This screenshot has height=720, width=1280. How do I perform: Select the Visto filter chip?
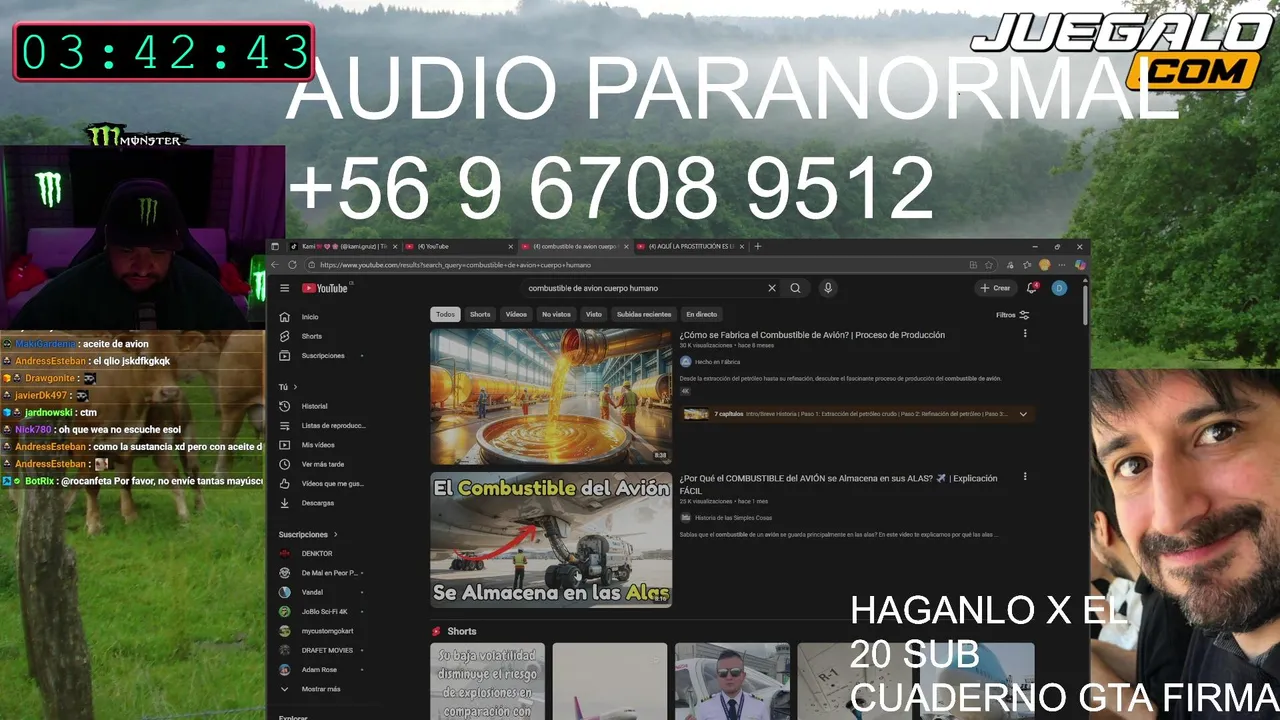pos(594,314)
